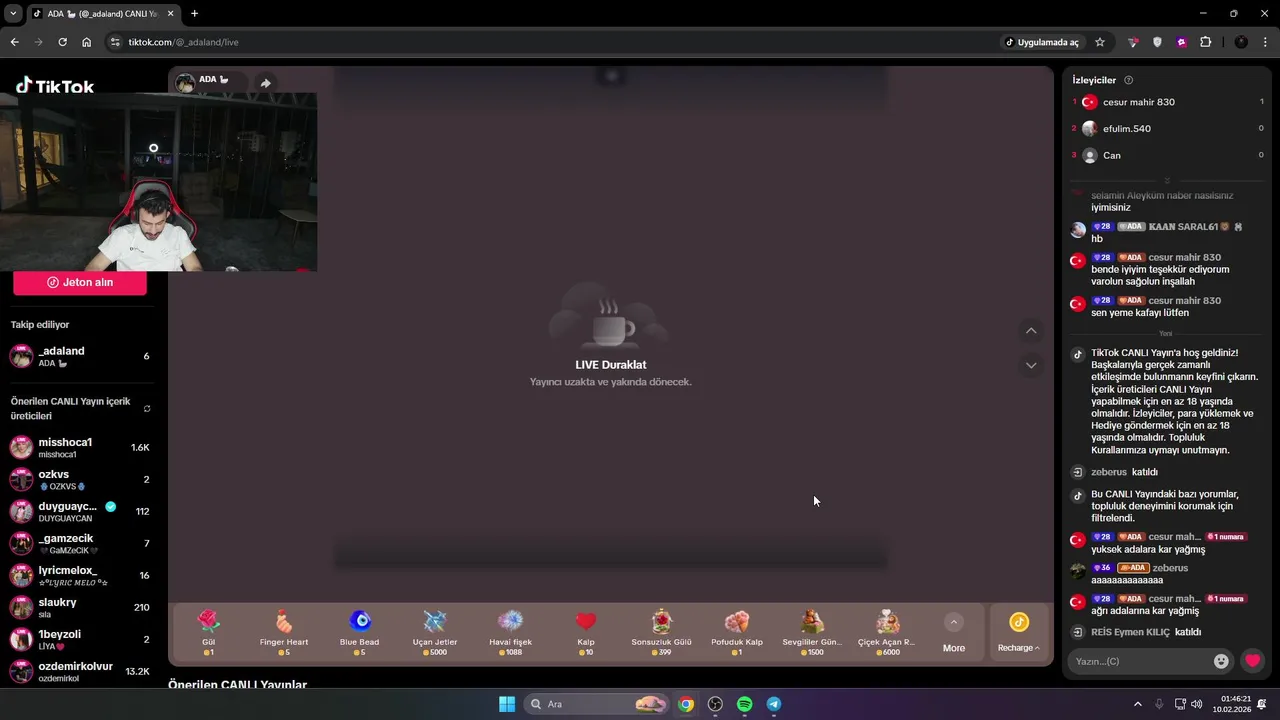Open the ADA streamer profile avatar
The height and width of the screenshot is (720, 1280).
[x=185, y=82]
